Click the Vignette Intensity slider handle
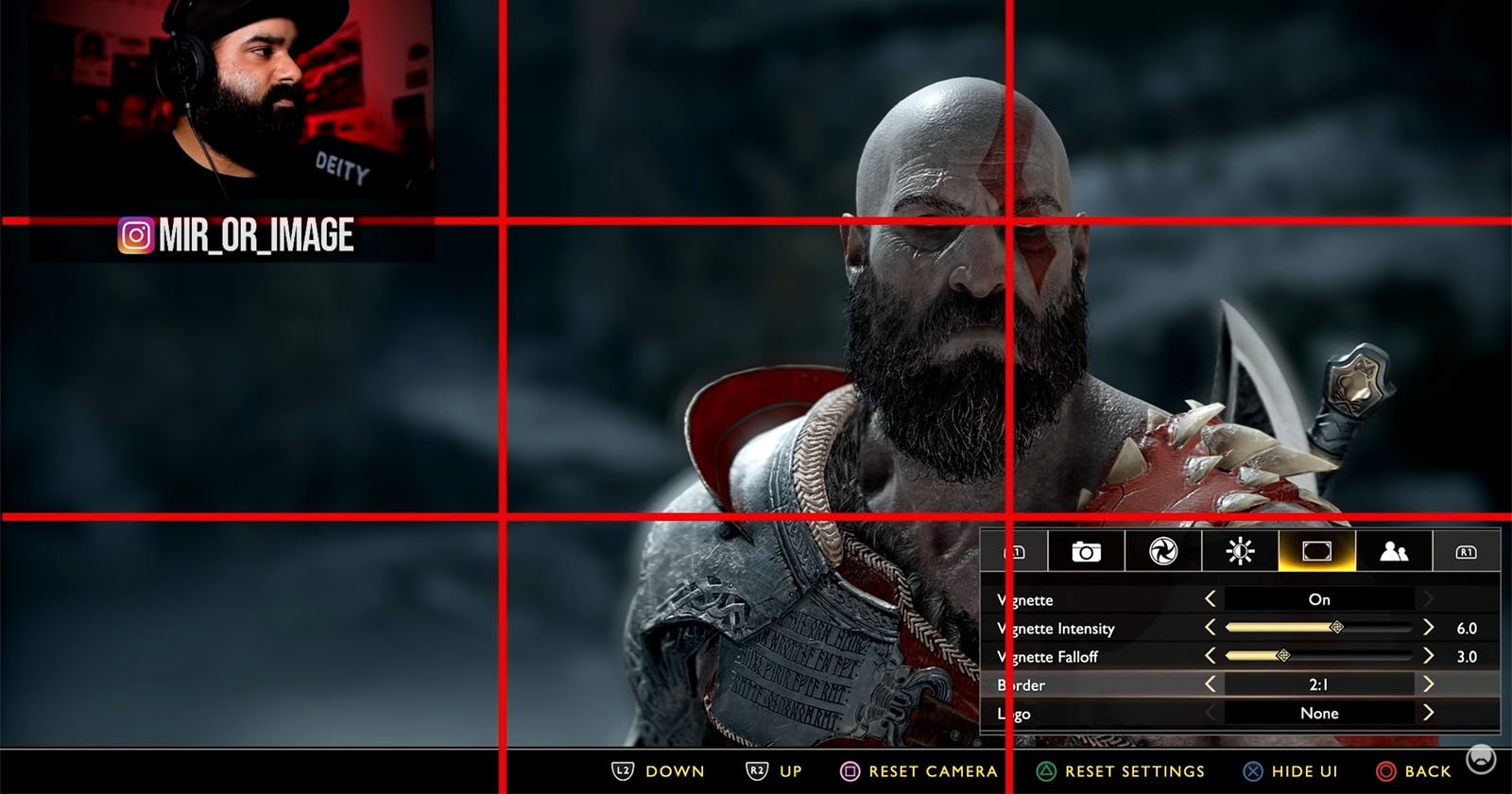Viewport: 1512px width, 794px height. (x=1336, y=628)
